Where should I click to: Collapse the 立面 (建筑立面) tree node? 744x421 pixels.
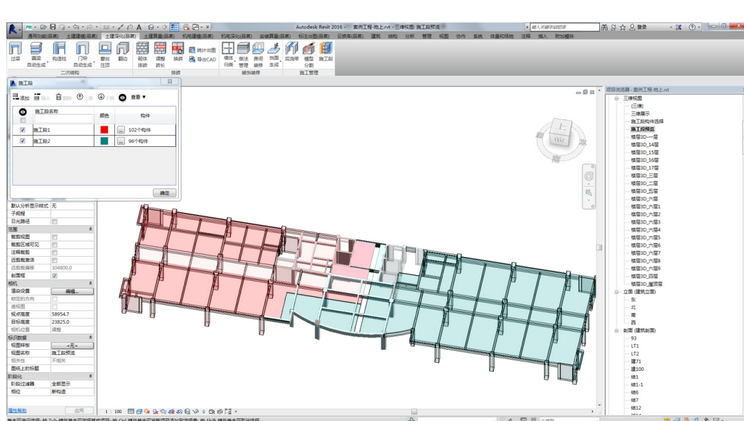point(616,292)
